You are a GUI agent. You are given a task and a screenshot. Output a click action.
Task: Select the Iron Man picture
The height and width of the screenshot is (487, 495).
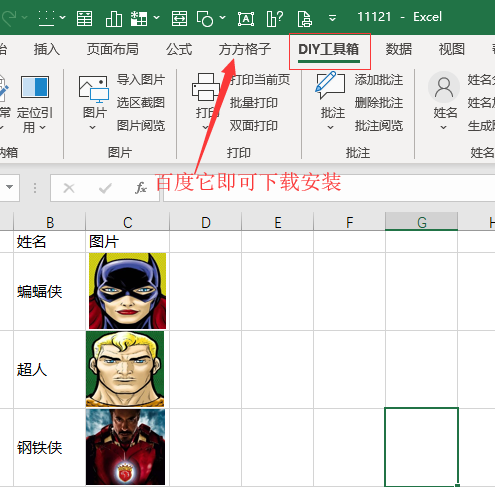tap(125, 447)
